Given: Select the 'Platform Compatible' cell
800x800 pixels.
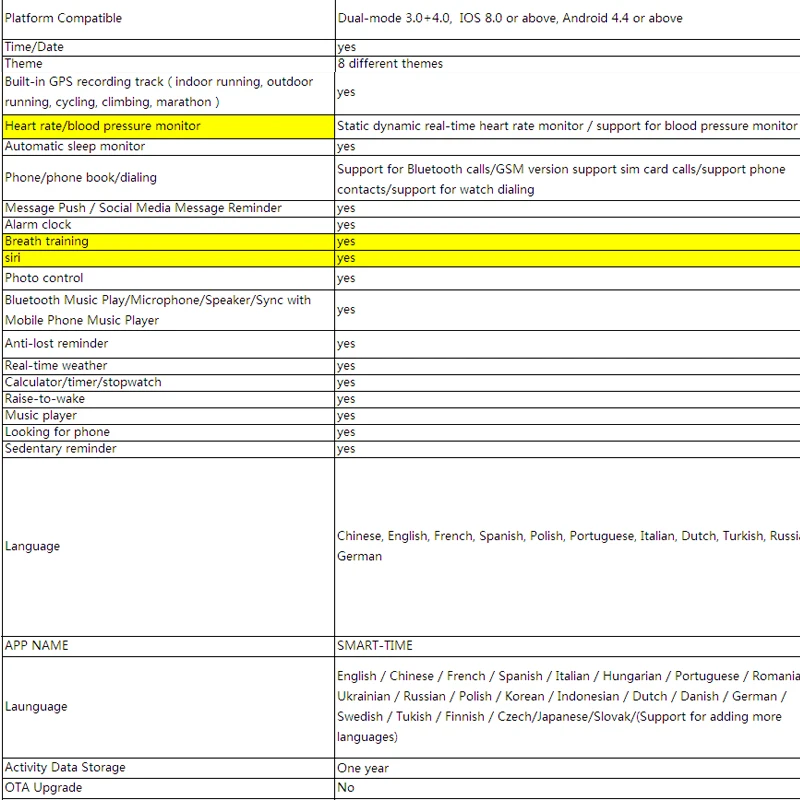Looking at the screenshot, I should (x=168, y=19).
